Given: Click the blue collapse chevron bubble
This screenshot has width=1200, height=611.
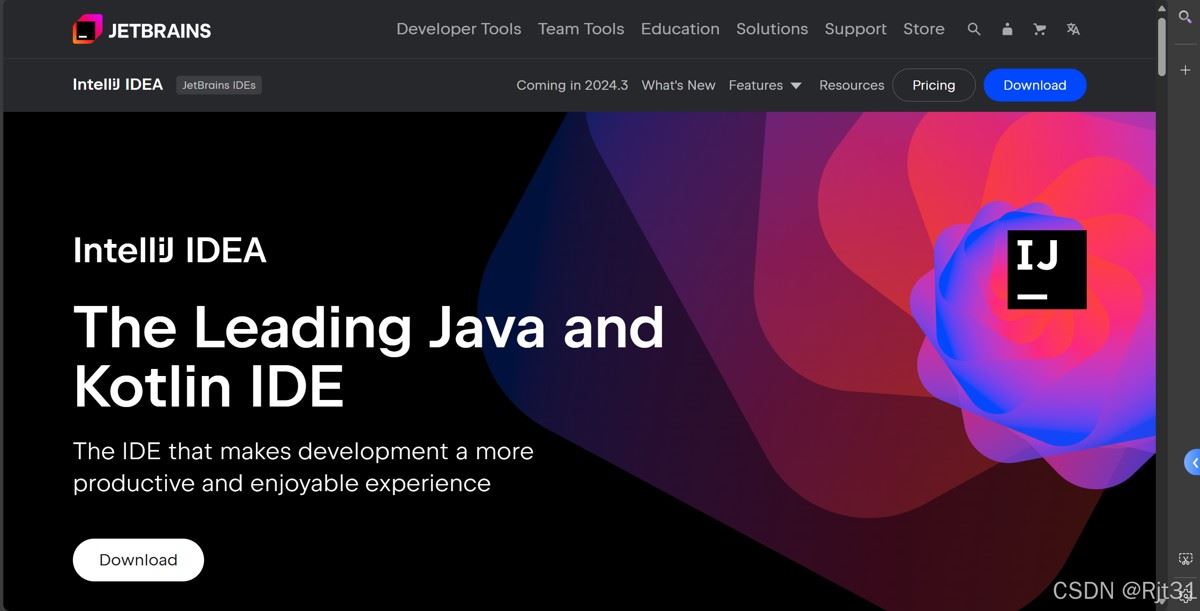Looking at the screenshot, I should point(1192,462).
